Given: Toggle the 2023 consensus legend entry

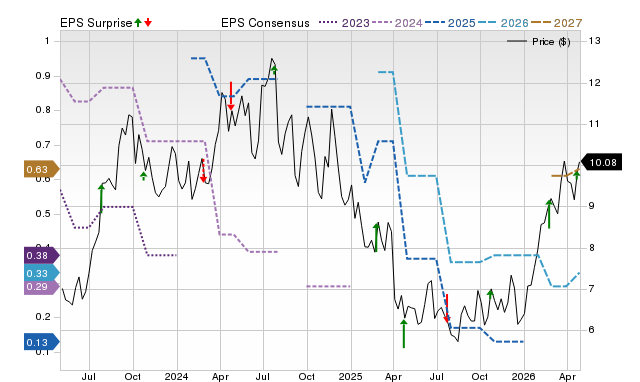Looking at the screenshot, I should pos(344,23).
